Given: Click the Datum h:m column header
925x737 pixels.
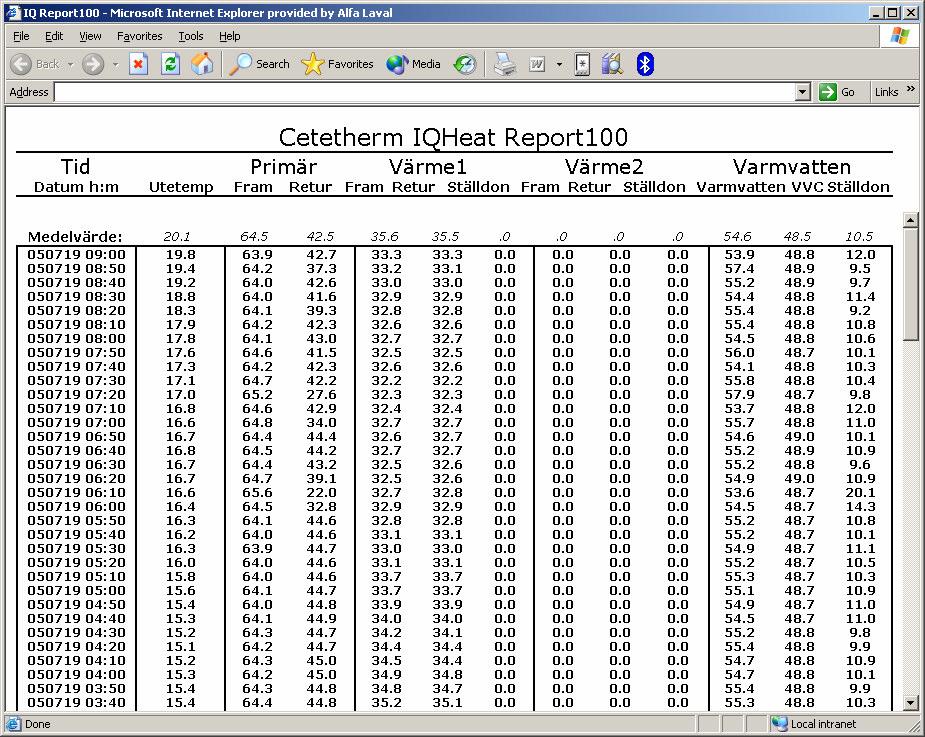Looking at the screenshot, I should click(76, 187).
